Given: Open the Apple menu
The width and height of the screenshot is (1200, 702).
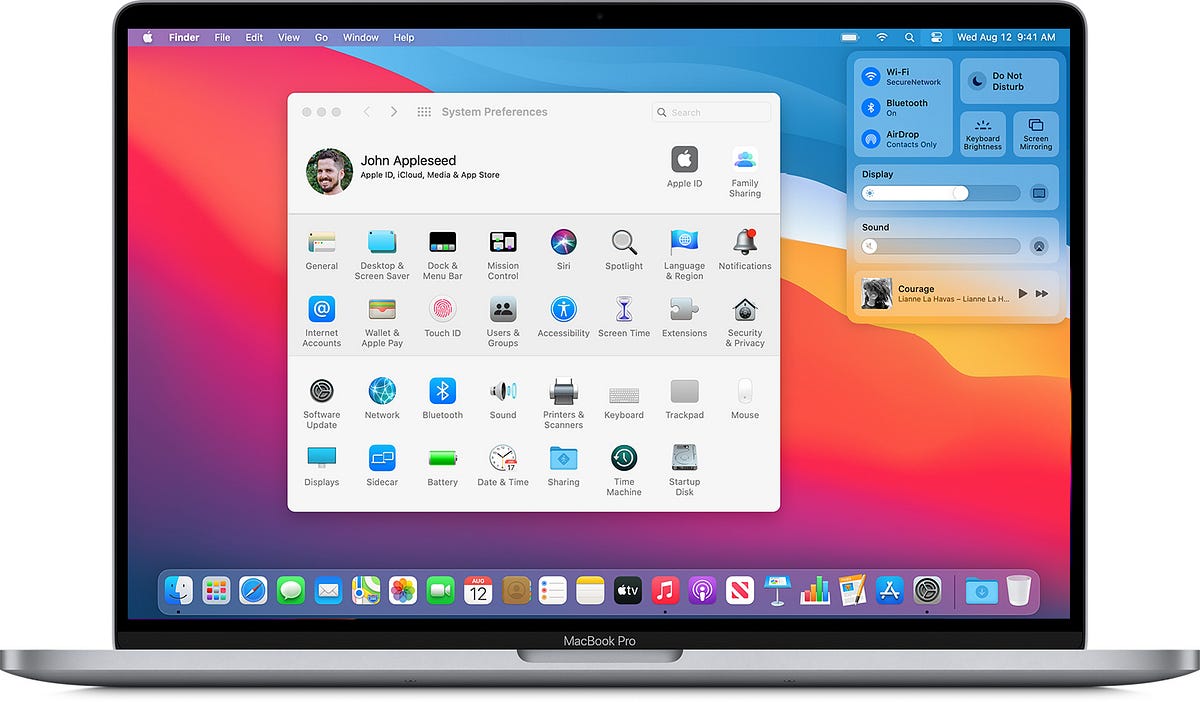Looking at the screenshot, I should point(146,37).
